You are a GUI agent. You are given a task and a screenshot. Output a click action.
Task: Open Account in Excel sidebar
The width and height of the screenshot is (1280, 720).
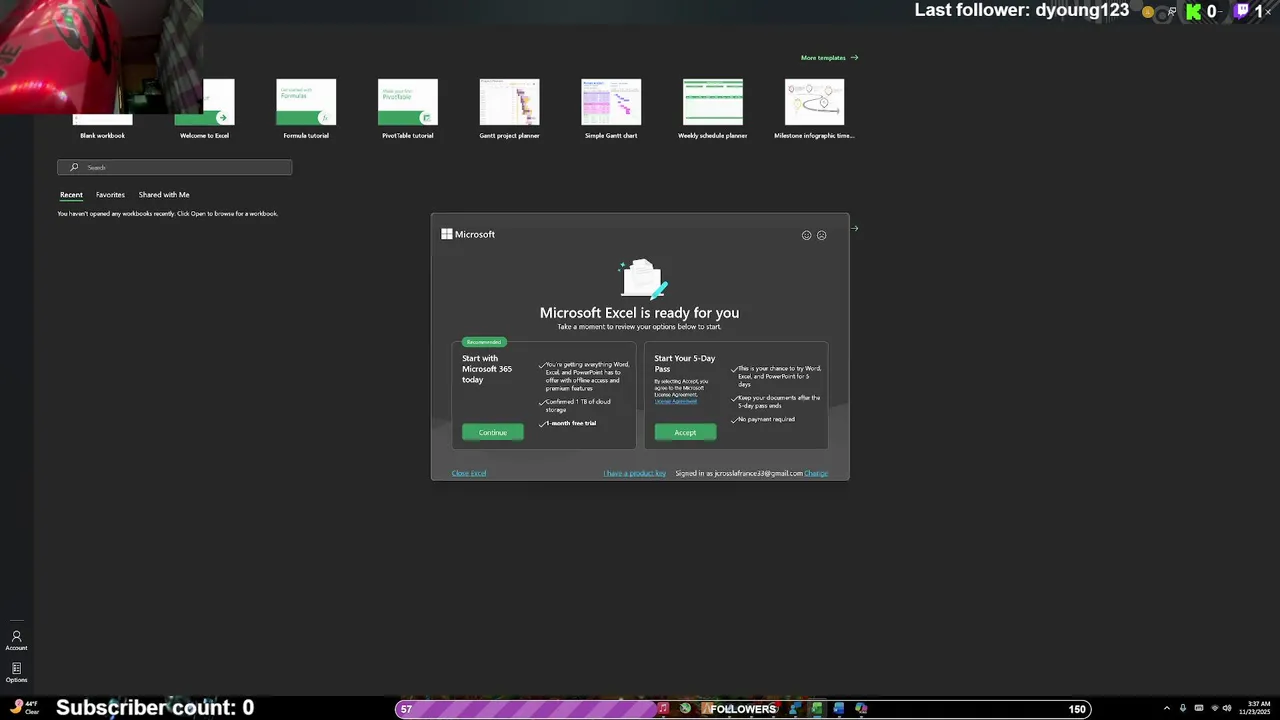point(16,640)
